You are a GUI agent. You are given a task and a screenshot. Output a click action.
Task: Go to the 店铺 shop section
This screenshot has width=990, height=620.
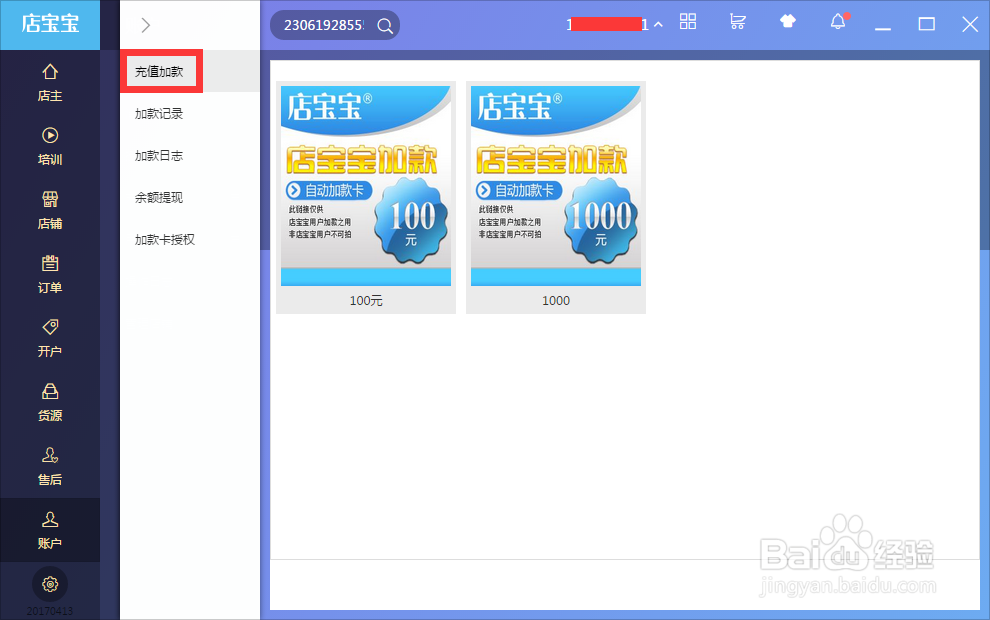[50, 210]
